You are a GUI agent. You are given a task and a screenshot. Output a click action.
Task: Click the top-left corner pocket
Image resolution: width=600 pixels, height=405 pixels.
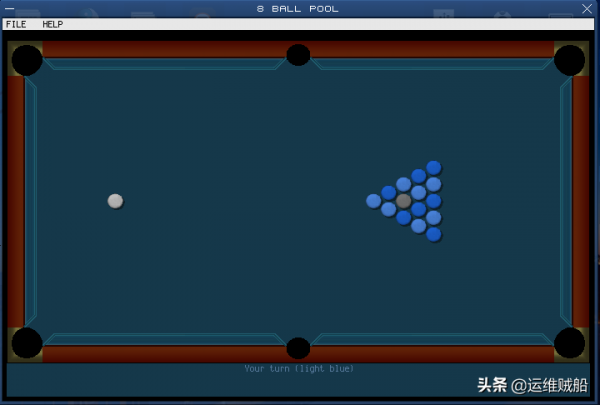click(x=27, y=60)
